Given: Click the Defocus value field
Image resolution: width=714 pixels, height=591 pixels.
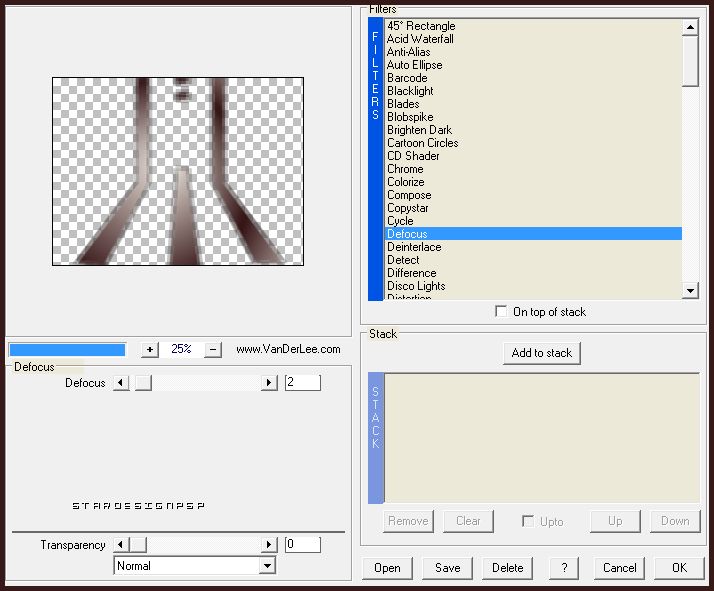Looking at the screenshot, I should pyautogui.click(x=303, y=382).
